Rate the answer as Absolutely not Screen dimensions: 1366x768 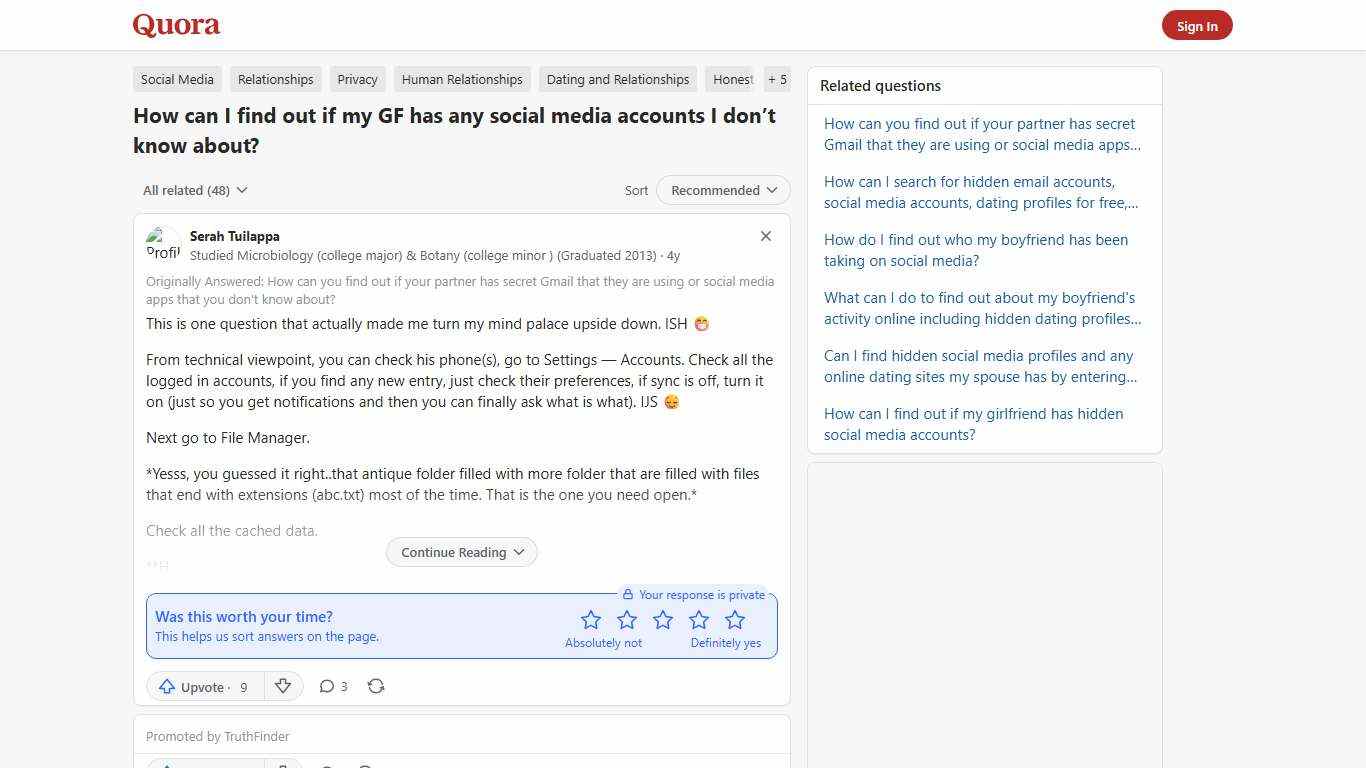pyautogui.click(x=591, y=620)
